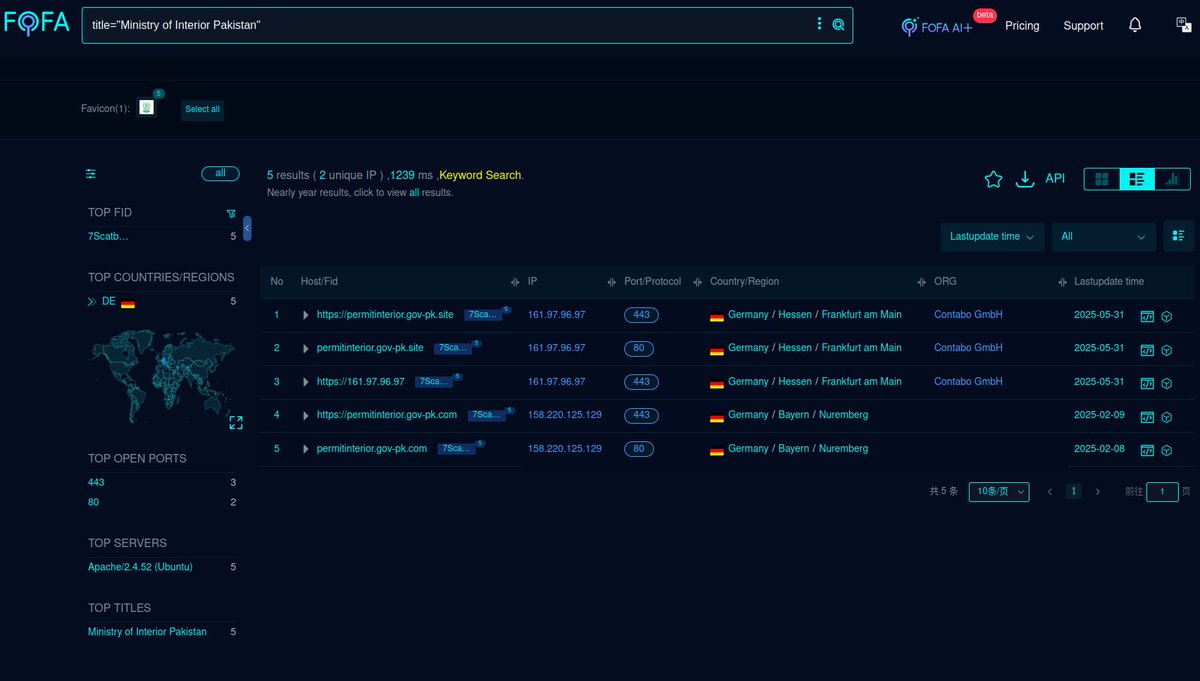
Task: Open cube icon for https://161.97.96.97 row
Action: [1166, 383]
